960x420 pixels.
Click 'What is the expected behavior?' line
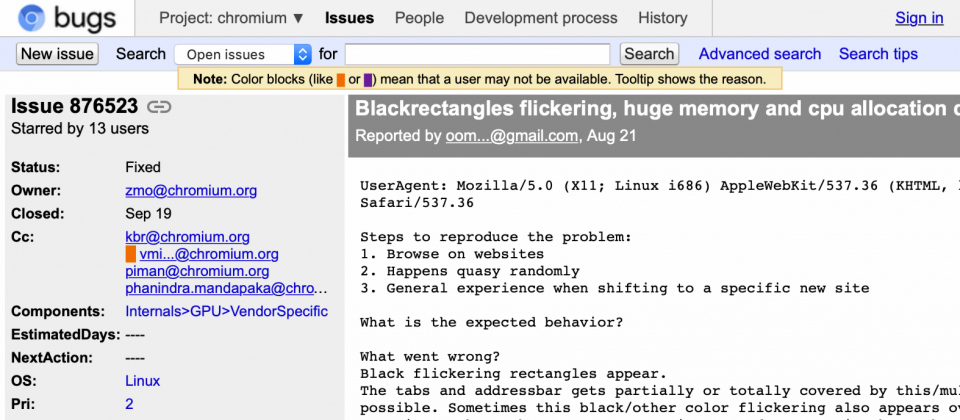pos(492,322)
